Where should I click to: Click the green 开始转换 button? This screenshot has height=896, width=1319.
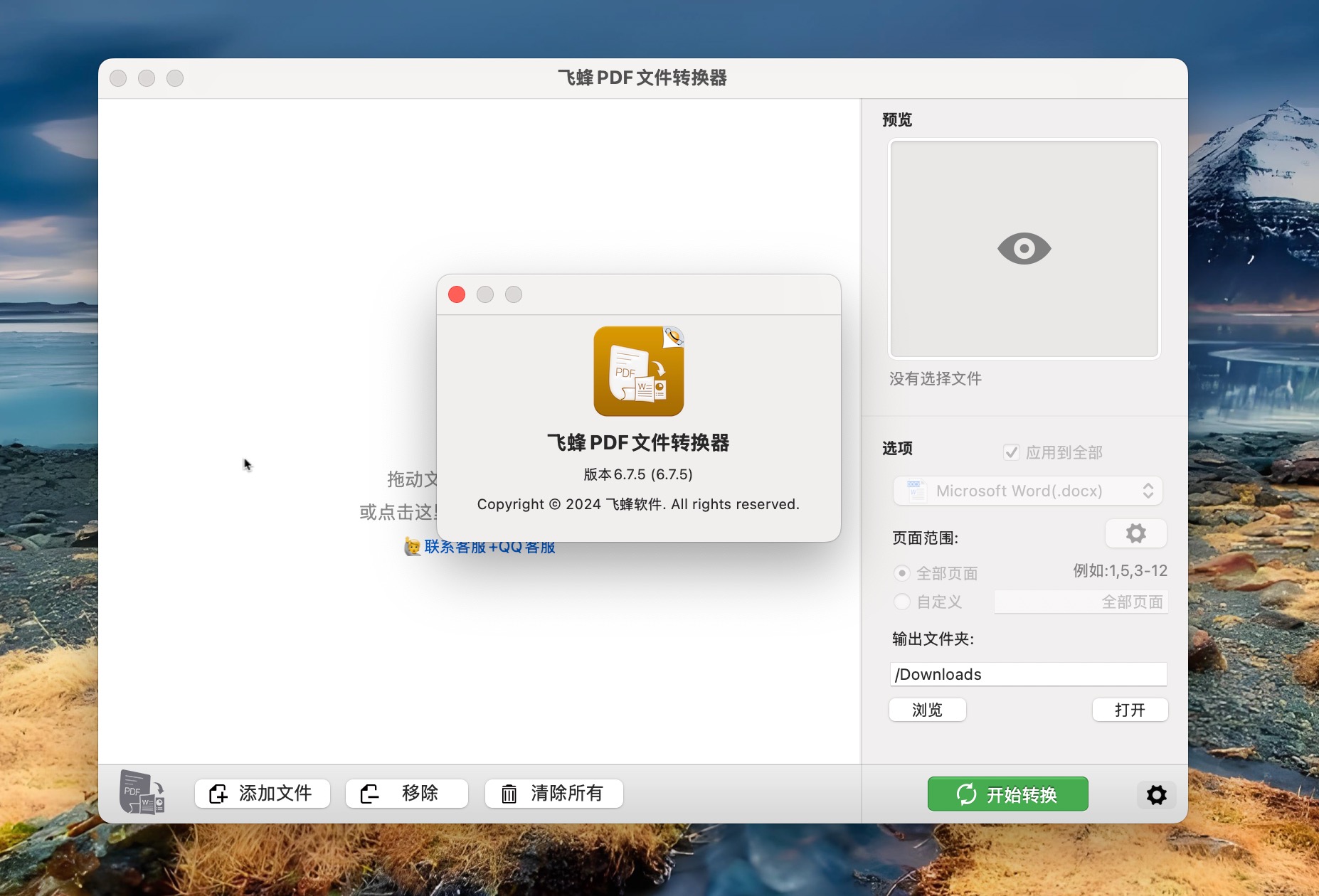1007,794
